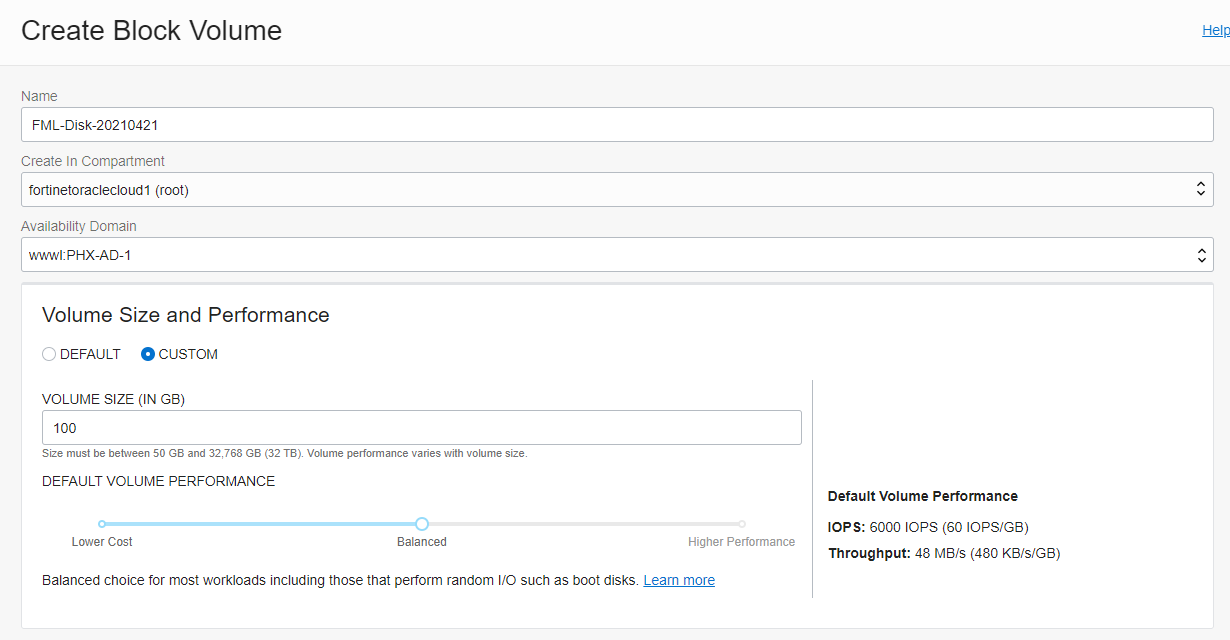Click the compartment selector stepper arrows
Viewport: 1230px width, 640px height.
coord(1200,189)
